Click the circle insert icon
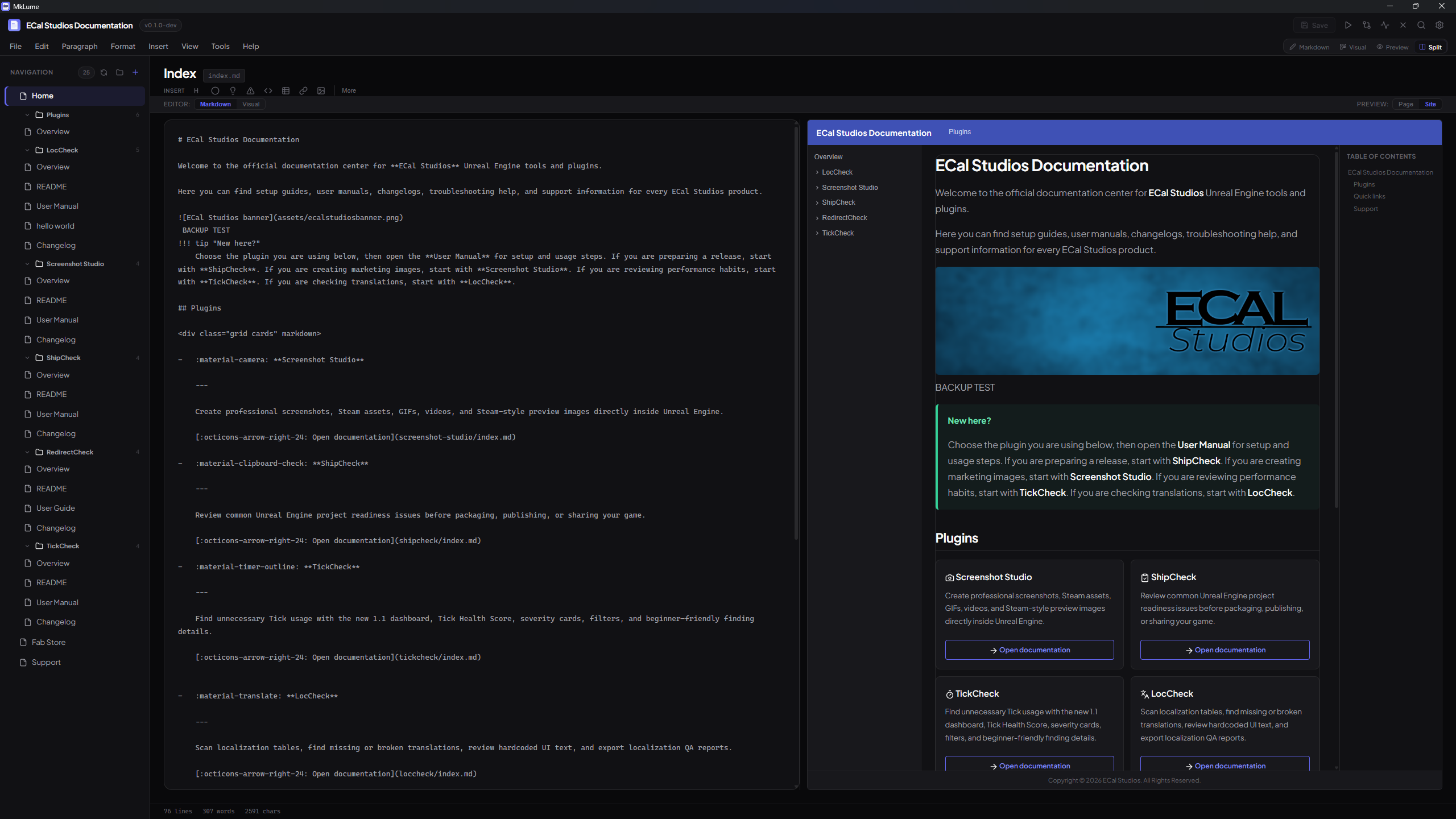Image resolution: width=1456 pixels, height=819 pixels. 215,90
